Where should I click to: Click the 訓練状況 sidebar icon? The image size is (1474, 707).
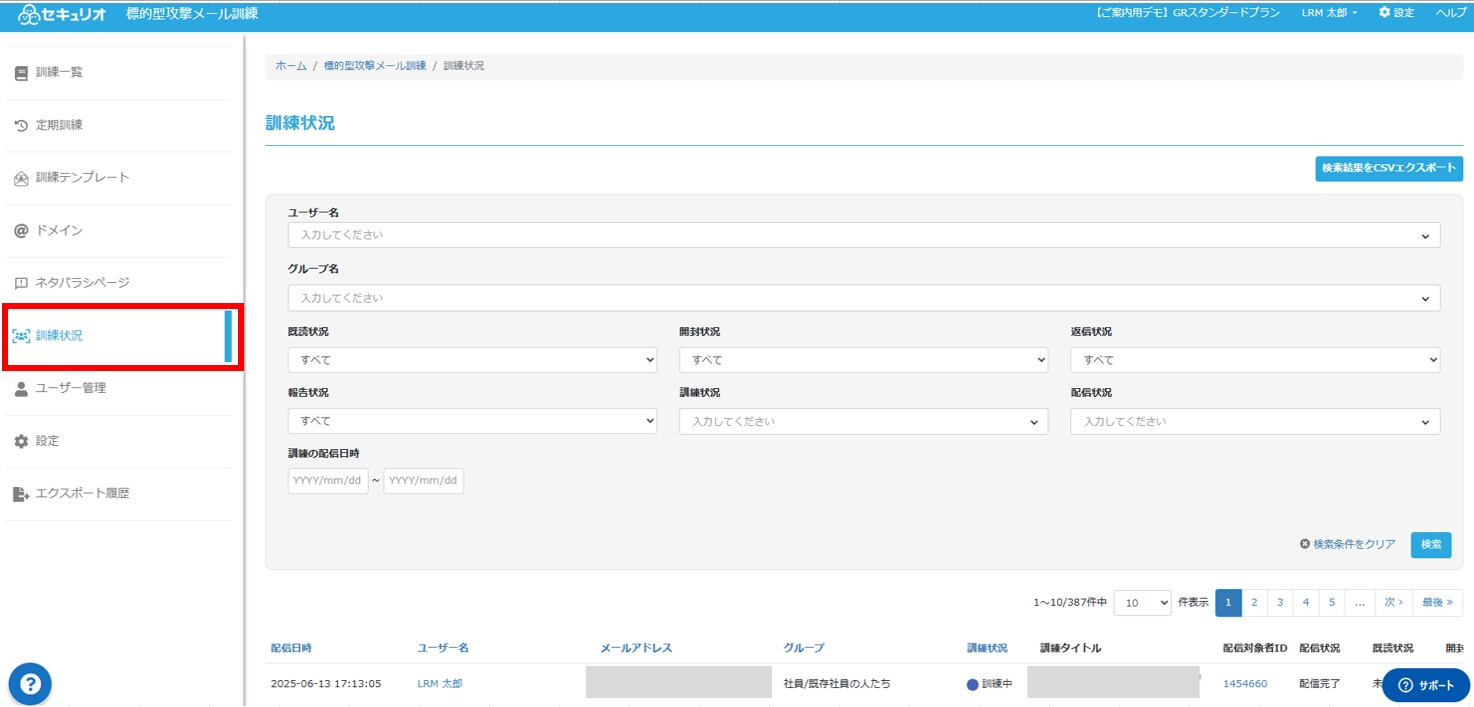click(21, 336)
